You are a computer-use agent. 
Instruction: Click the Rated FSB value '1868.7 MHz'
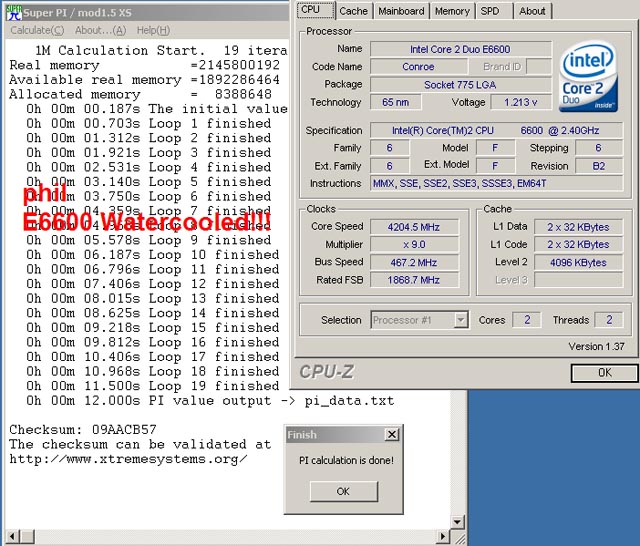click(x=414, y=280)
